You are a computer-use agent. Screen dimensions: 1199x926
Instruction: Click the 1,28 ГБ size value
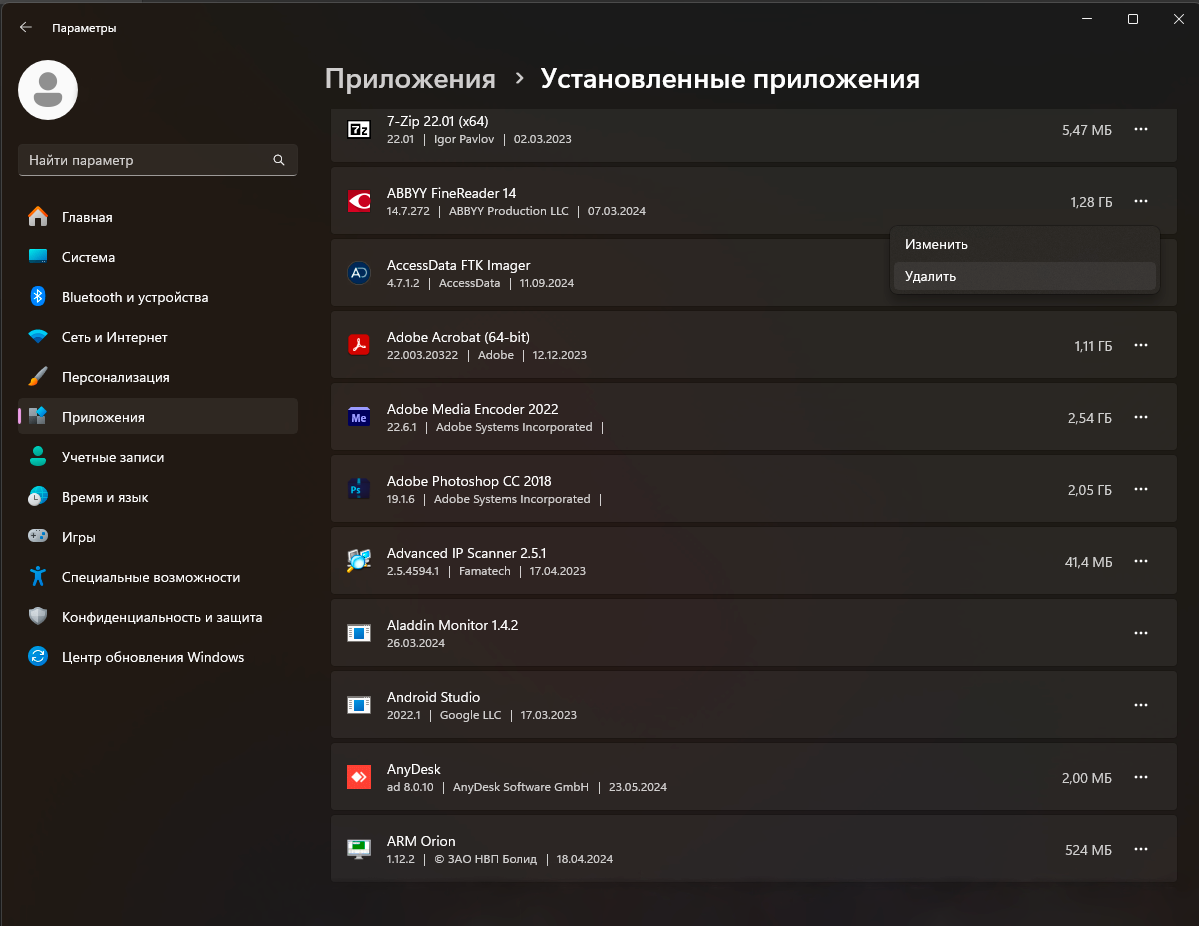coord(1091,202)
